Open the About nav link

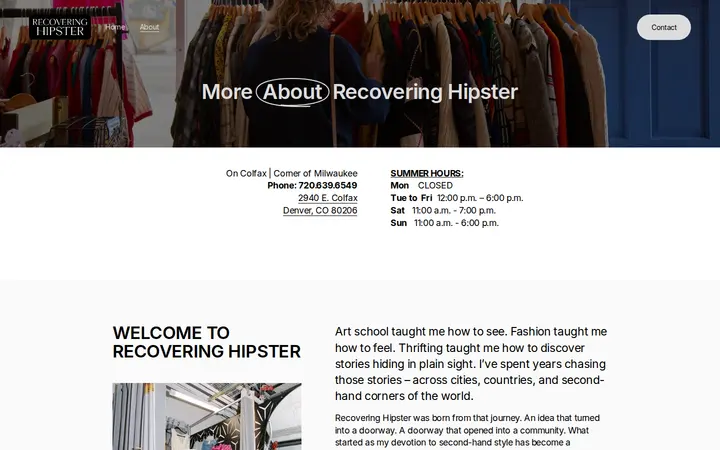coord(149,27)
